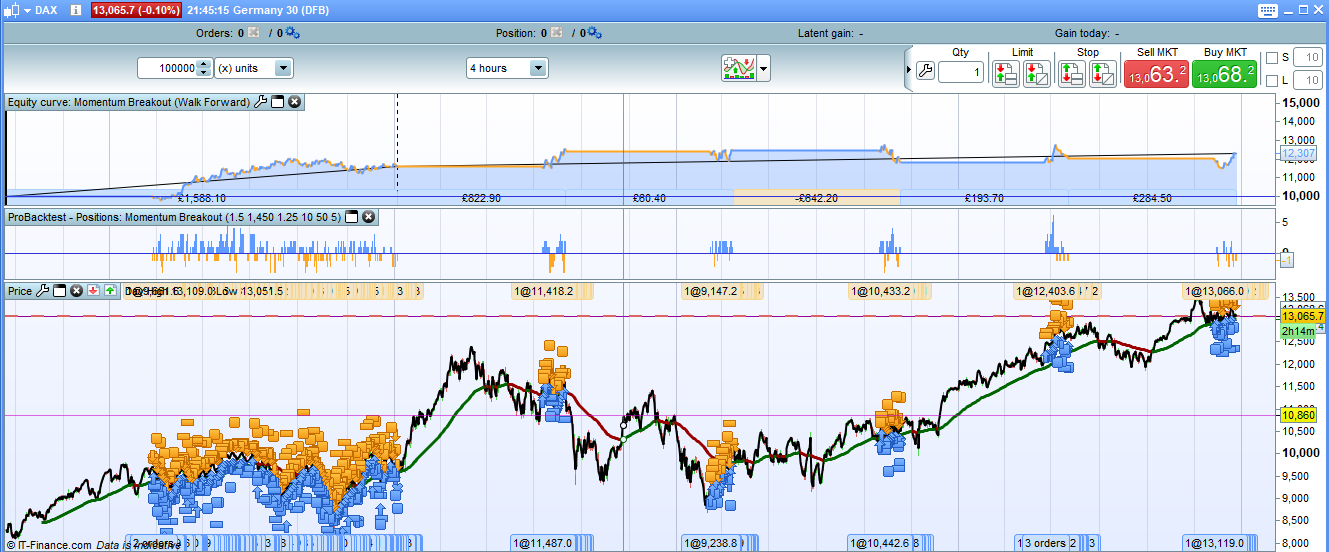Click the 3 orders label at chart bottom
1329x552 pixels.
[x=1045, y=543]
